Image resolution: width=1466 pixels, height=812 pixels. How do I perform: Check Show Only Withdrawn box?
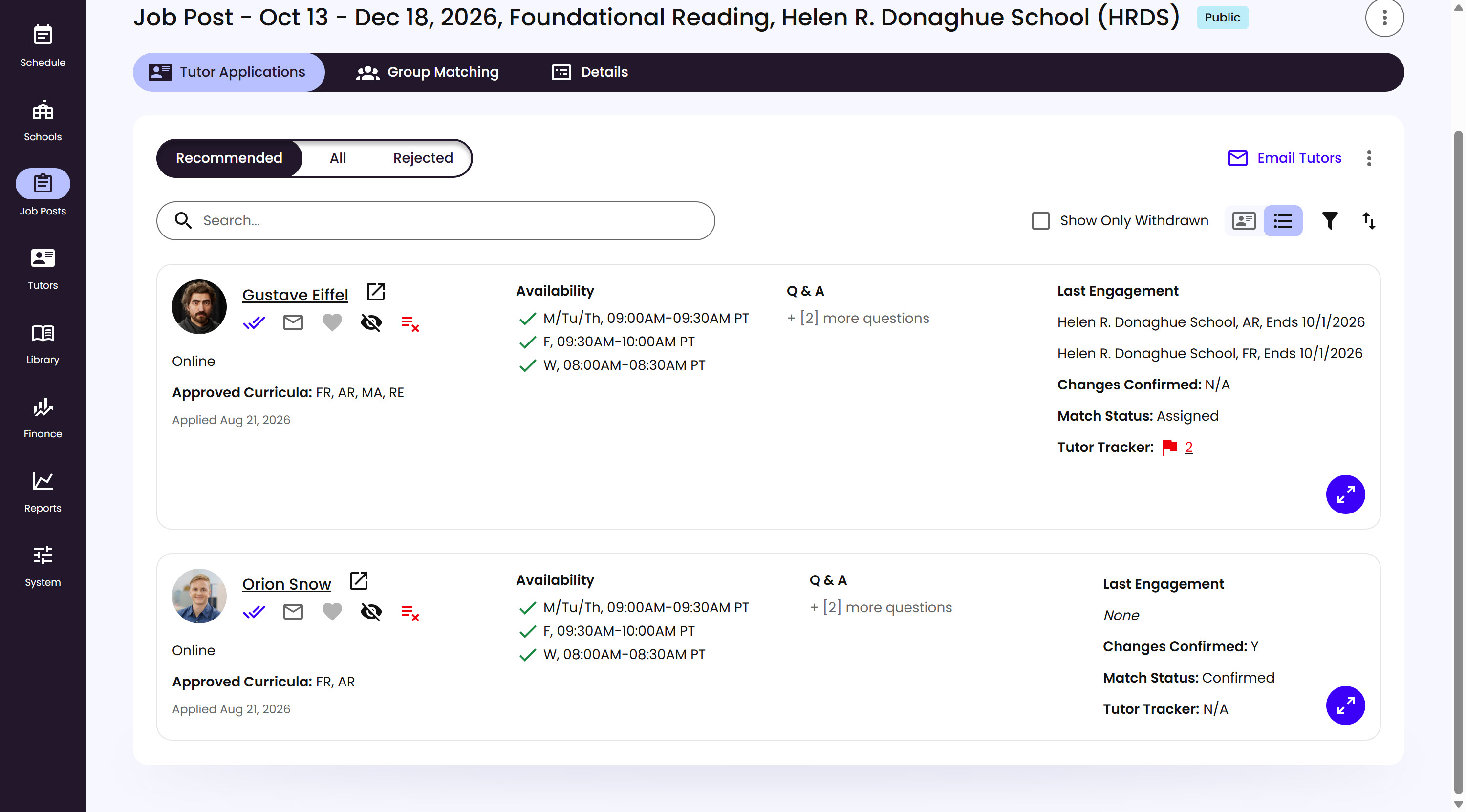(x=1041, y=221)
